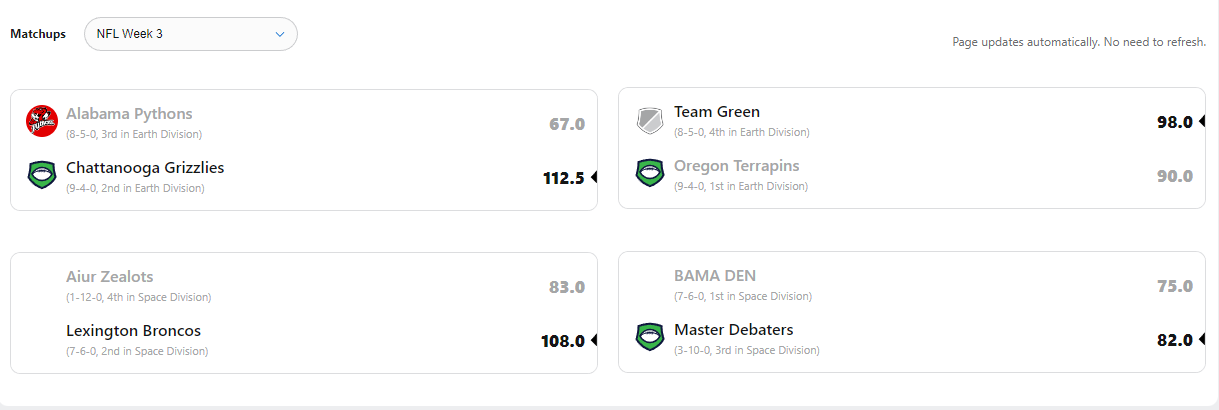Click the Aiur Zealots team name
This screenshot has height=410, width=1219.
click(x=110, y=277)
